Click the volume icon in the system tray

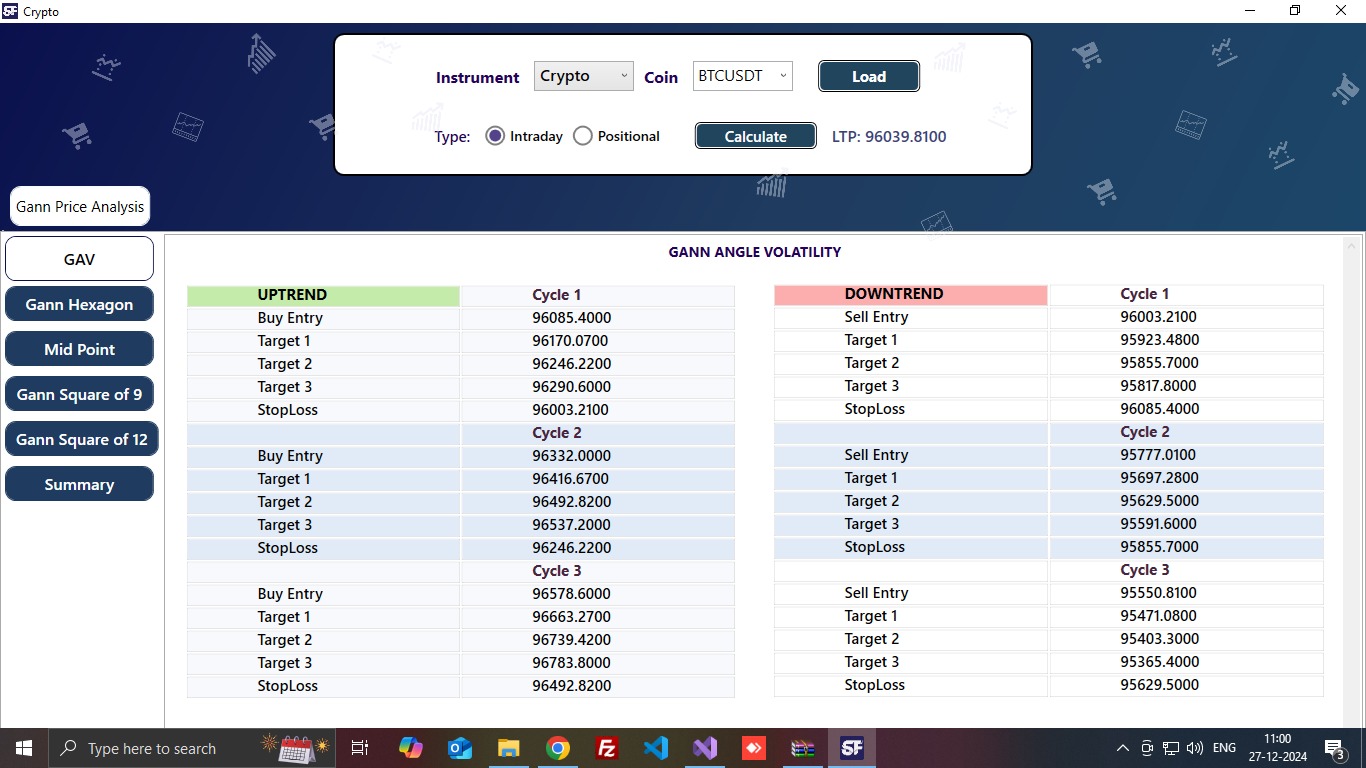click(1194, 748)
